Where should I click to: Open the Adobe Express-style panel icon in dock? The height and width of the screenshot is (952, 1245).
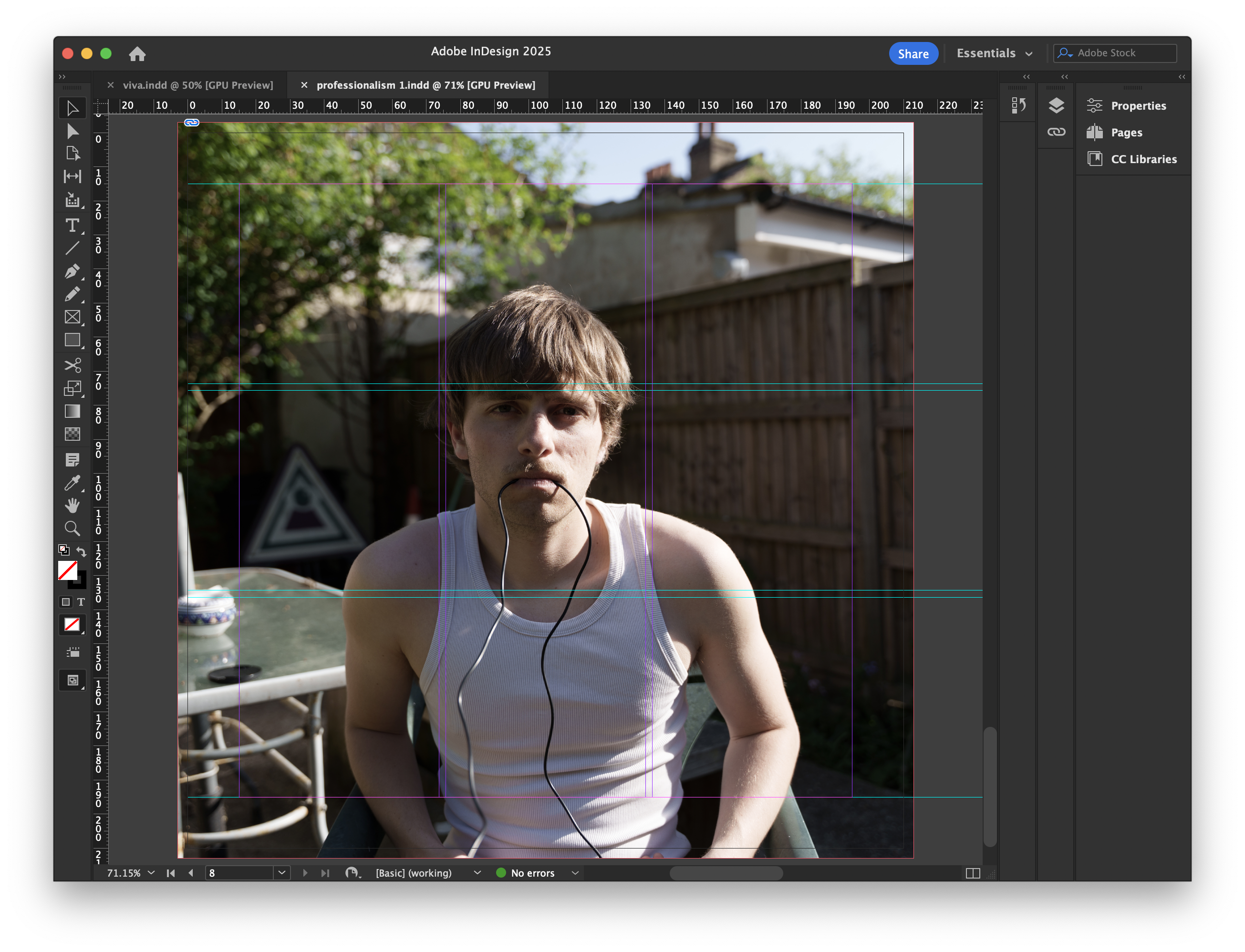[x=1019, y=105]
